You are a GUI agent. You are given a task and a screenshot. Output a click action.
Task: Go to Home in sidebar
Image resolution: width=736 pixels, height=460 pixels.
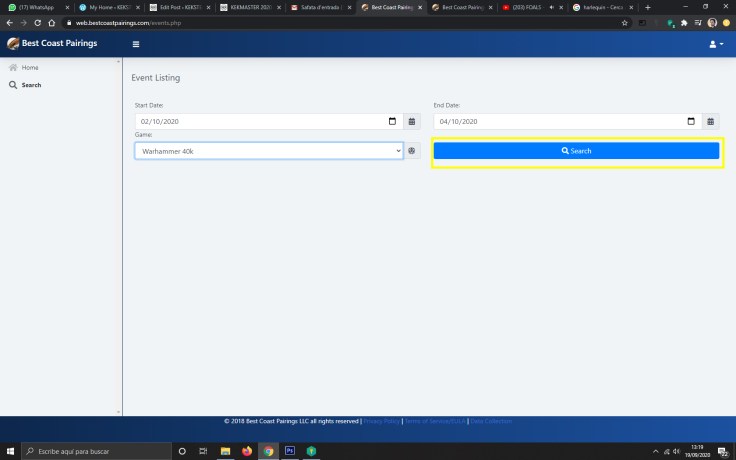coord(30,67)
